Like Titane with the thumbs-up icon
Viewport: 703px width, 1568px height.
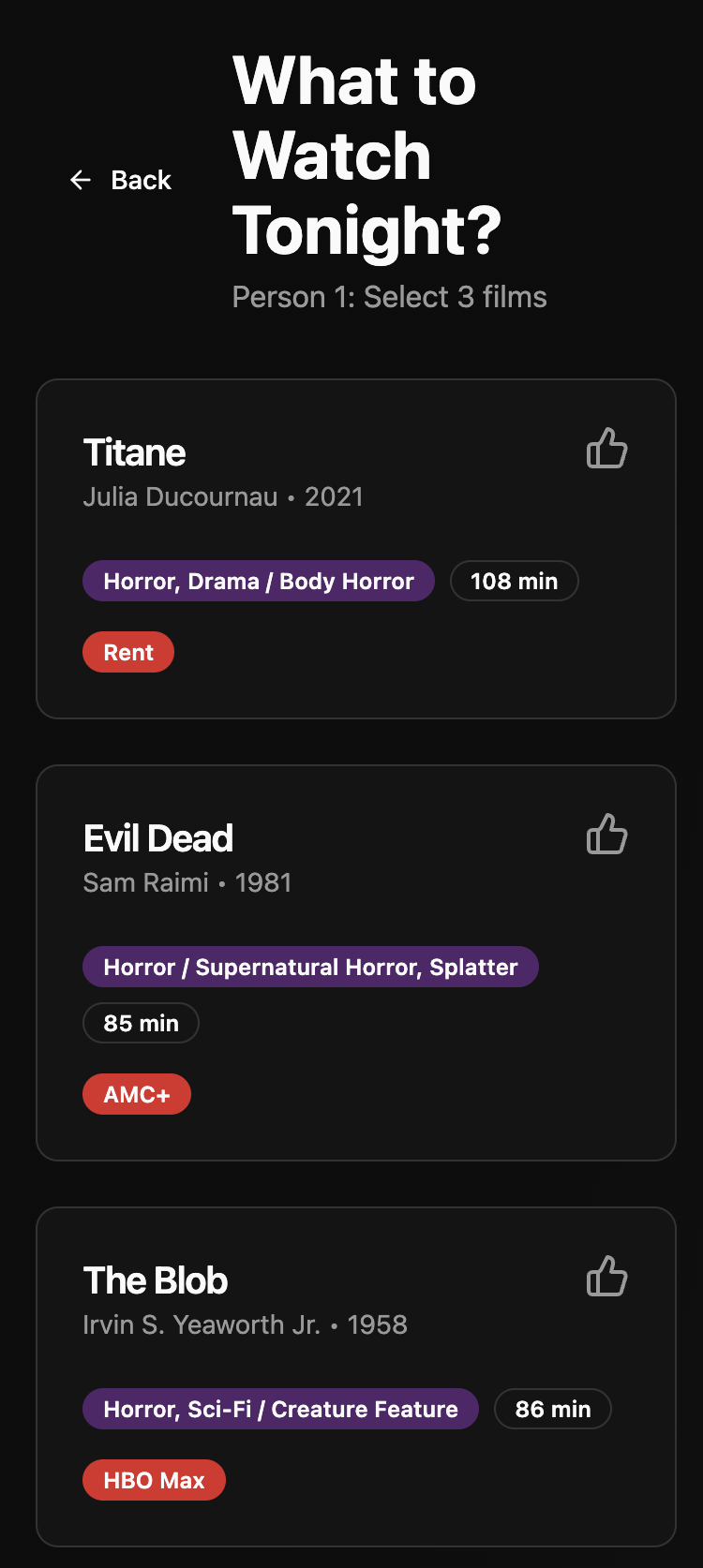tap(606, 449)
